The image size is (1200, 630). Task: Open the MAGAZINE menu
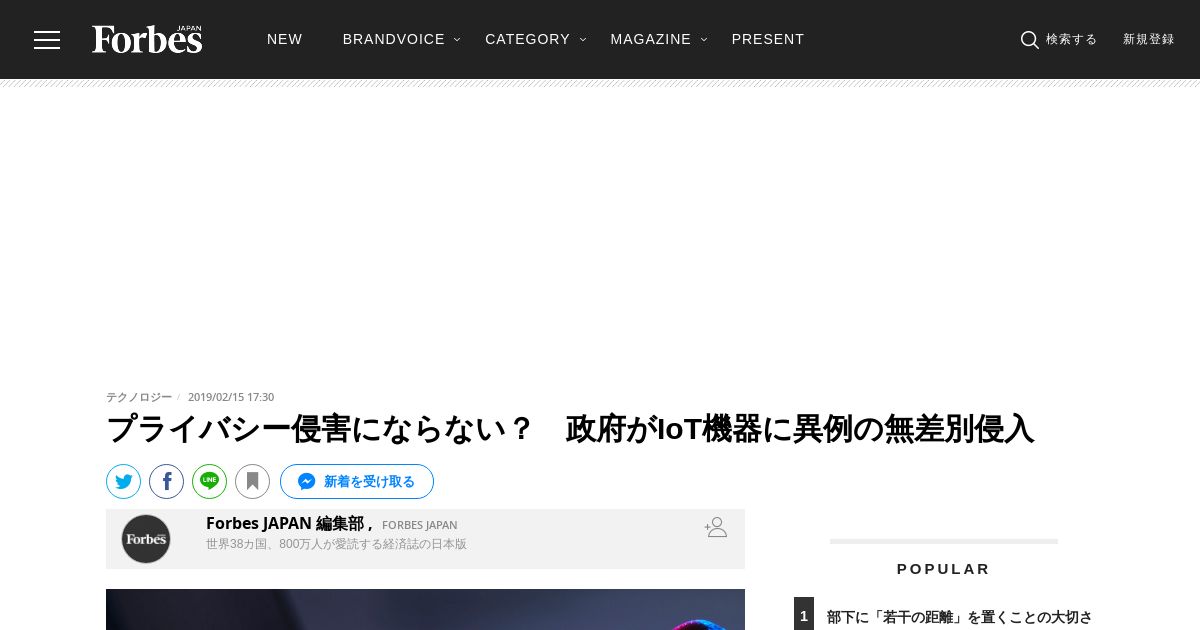[650, 39]
